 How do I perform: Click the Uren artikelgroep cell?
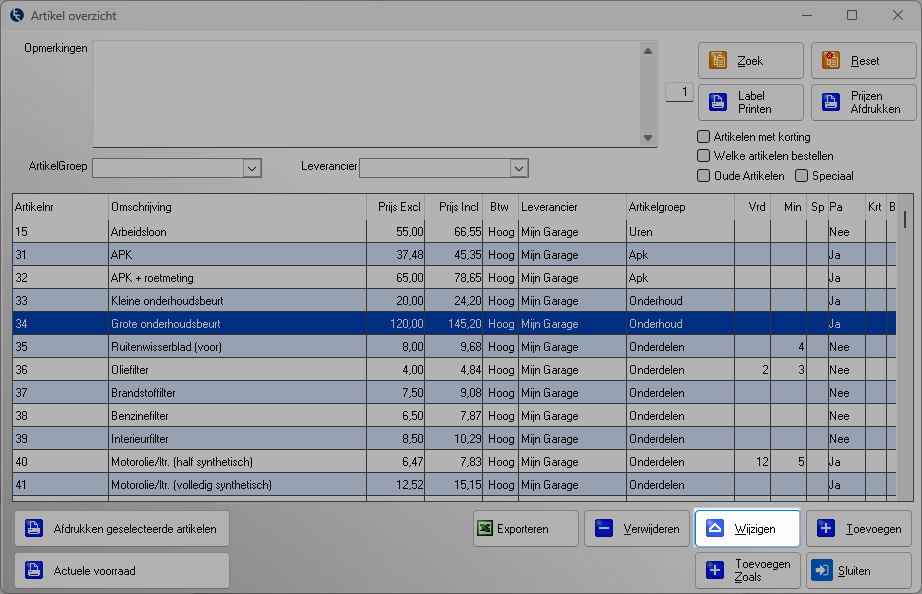click(680, 232)
